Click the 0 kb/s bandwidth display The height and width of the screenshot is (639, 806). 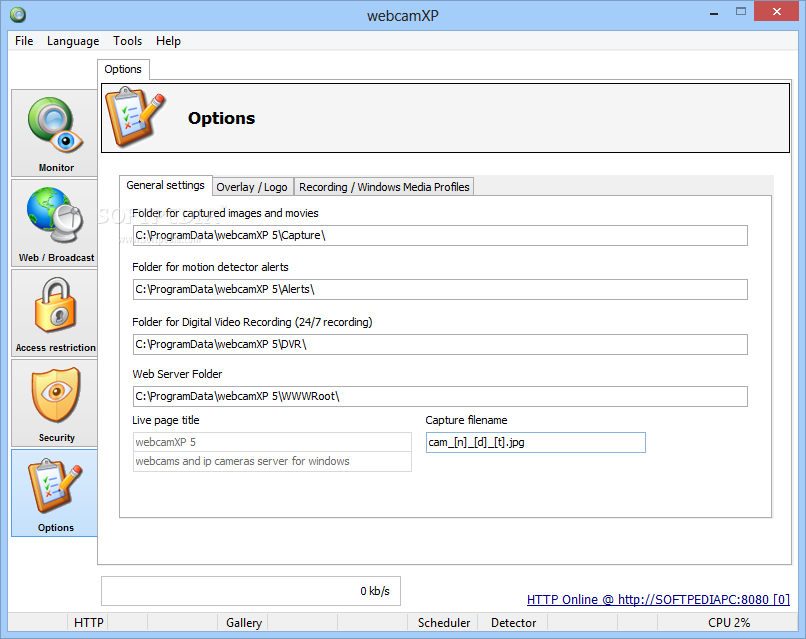click(x=251, y=591)
